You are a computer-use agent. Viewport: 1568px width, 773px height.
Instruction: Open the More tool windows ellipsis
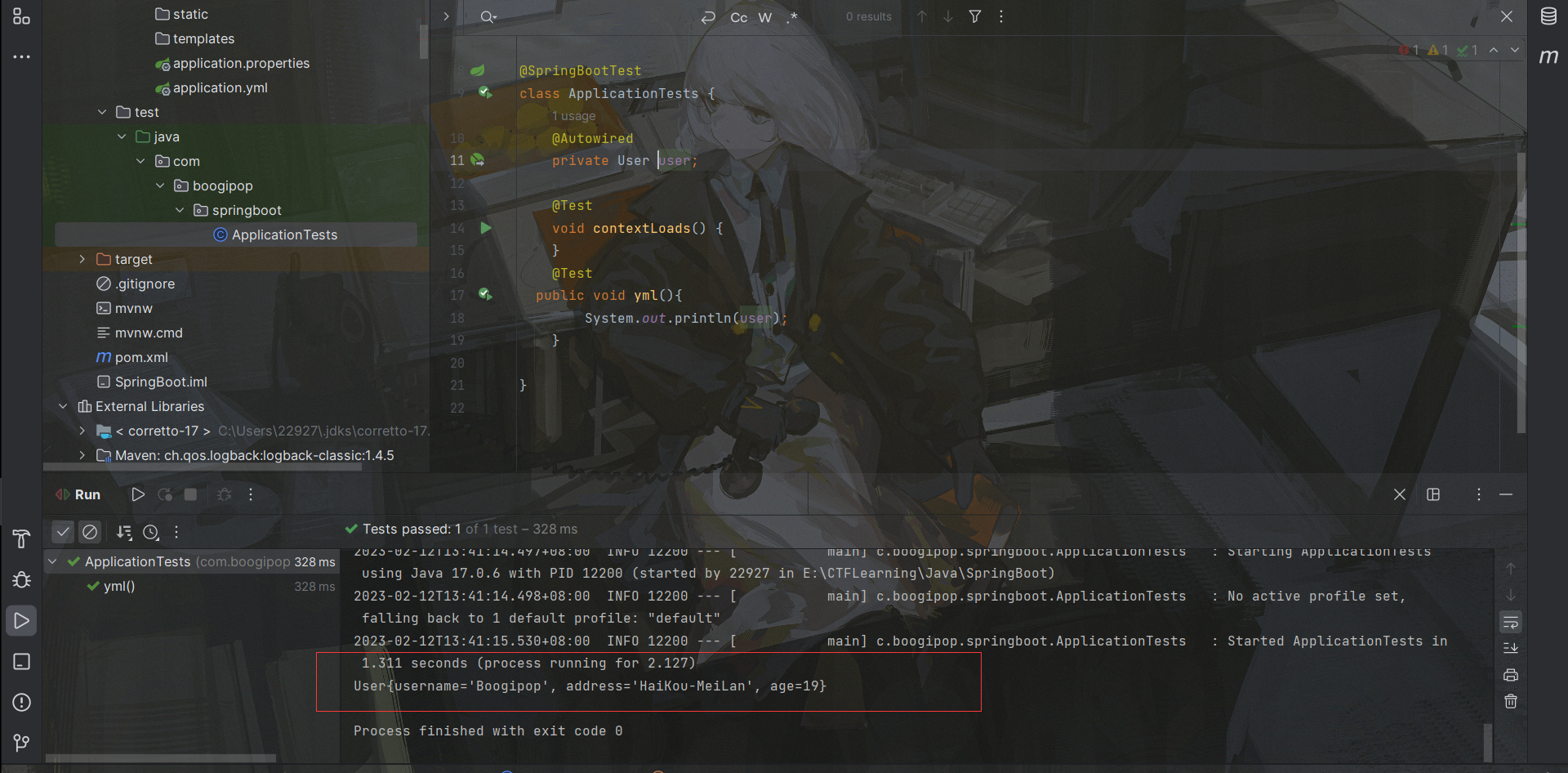point(21,56)
